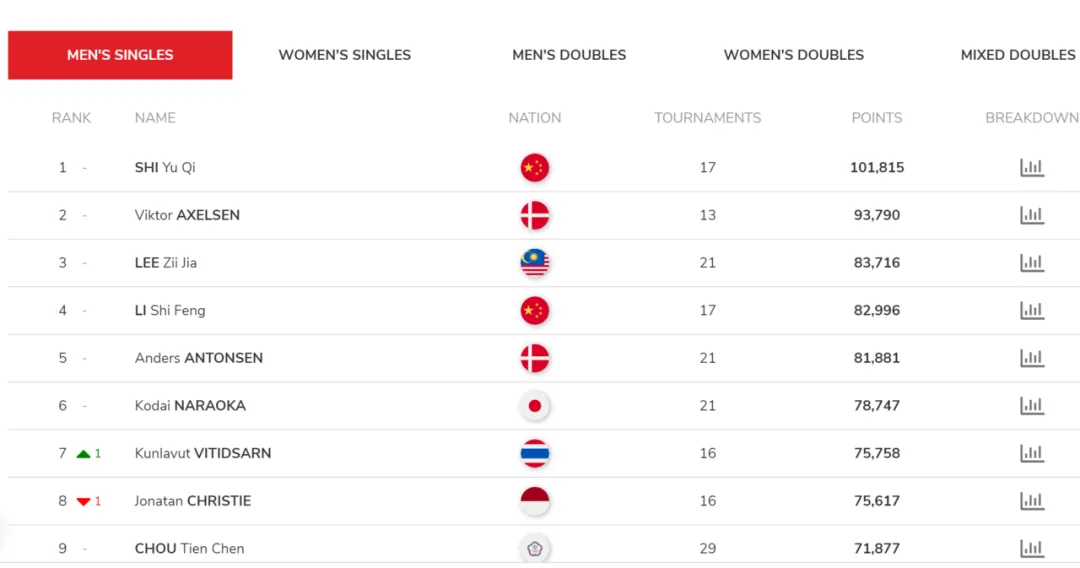The width and height of the screenshot is (1080, 568).
Task: Click China flag icon beside Li Shi Feng
Action: 535,311
